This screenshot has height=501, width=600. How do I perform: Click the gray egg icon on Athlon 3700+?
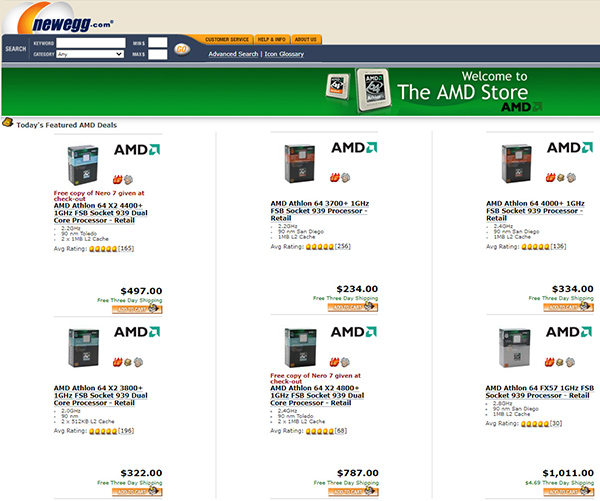346,177
